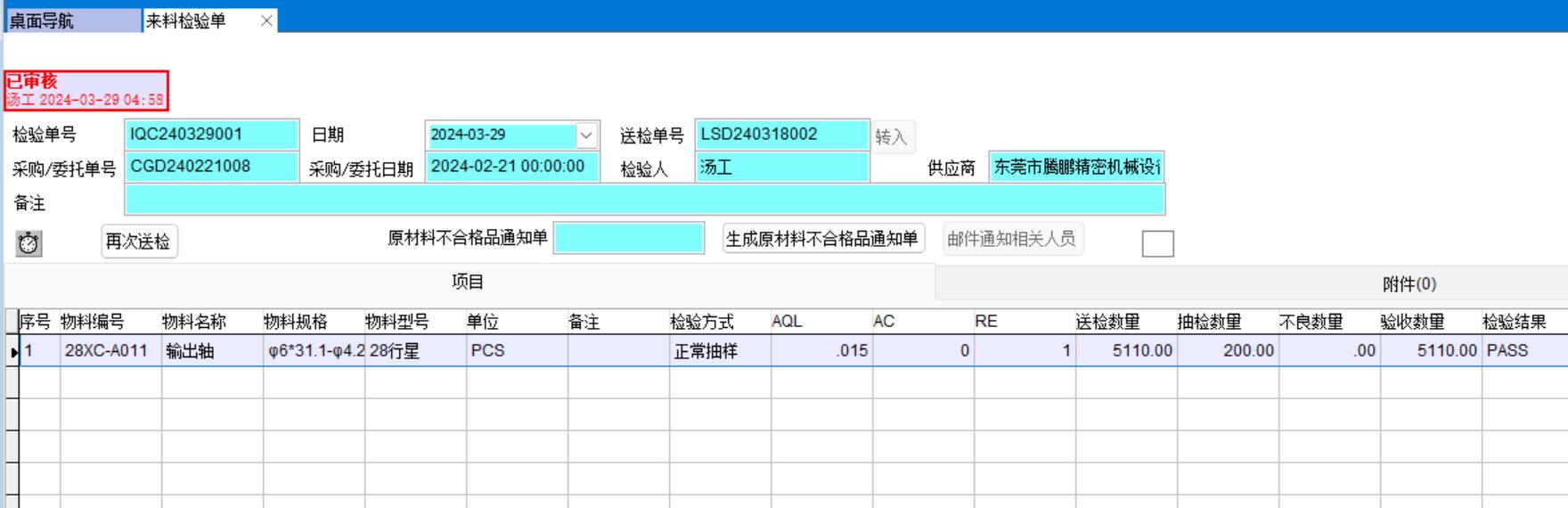This screenshot has height=508, width=1568.
Task: Click the 已审核 approval stamp
Action: [86, 90]
